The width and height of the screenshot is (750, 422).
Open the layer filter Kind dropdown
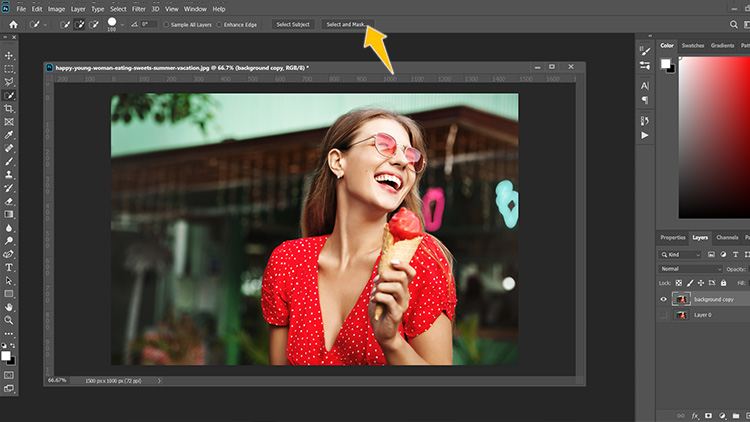coord(681,255)
